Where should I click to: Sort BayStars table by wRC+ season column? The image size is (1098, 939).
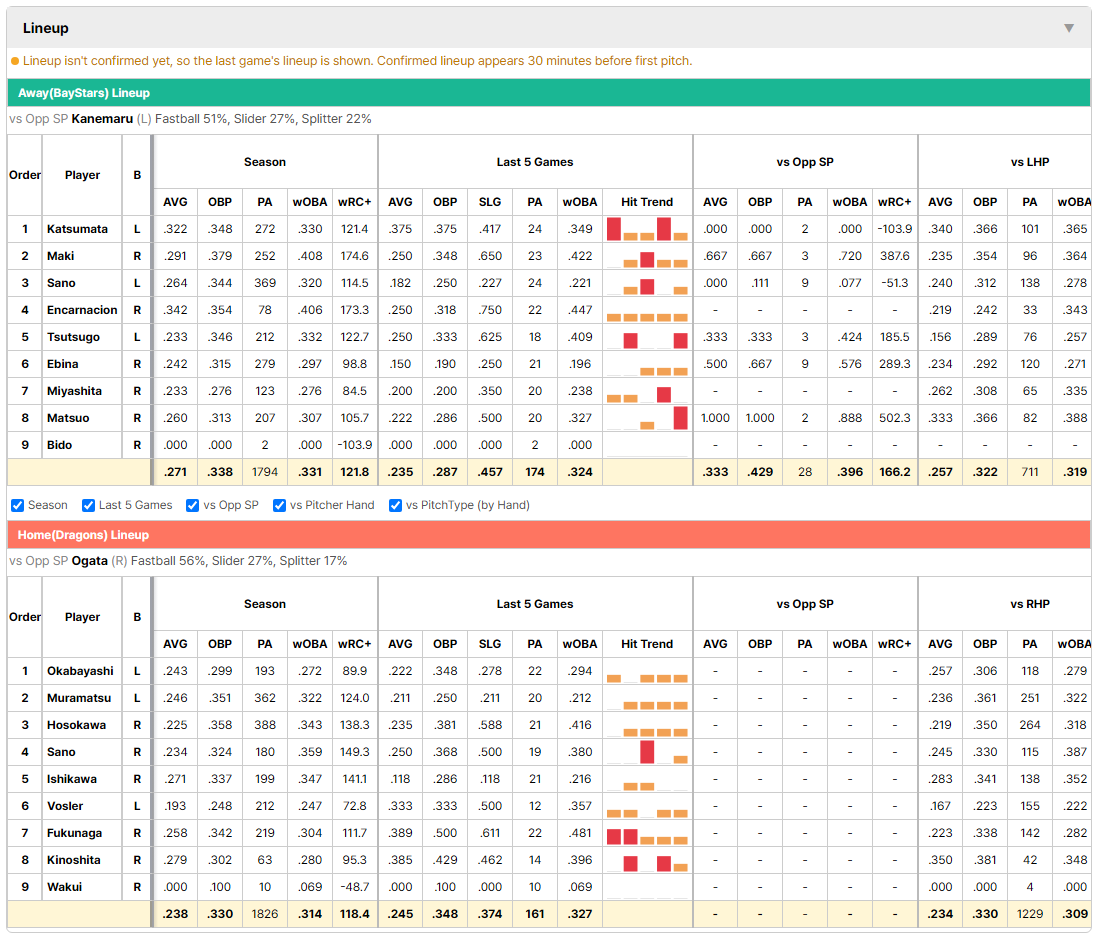[x=354, y=202]
